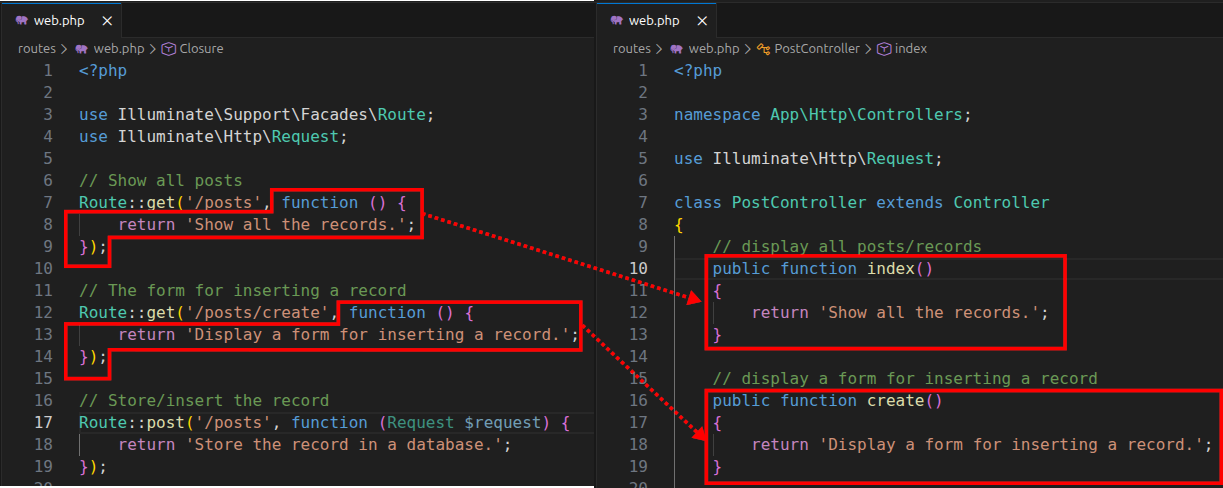Screen dimensions: 1223x488
Task: Click the opening brace on line 8 of right pane
Action: [x=679, y=224]
